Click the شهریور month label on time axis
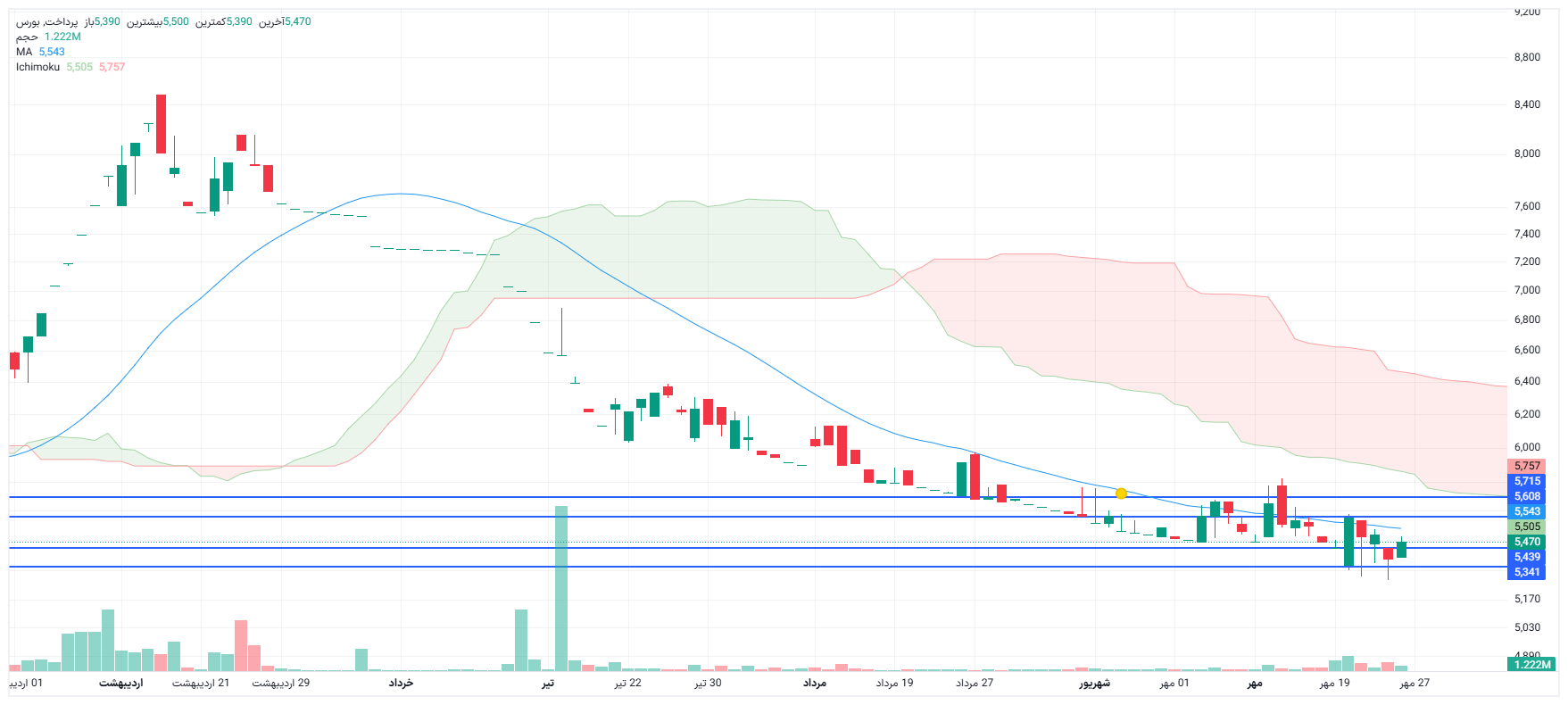The height and width of the screenshot is (705, 1568). (1094, 683)
